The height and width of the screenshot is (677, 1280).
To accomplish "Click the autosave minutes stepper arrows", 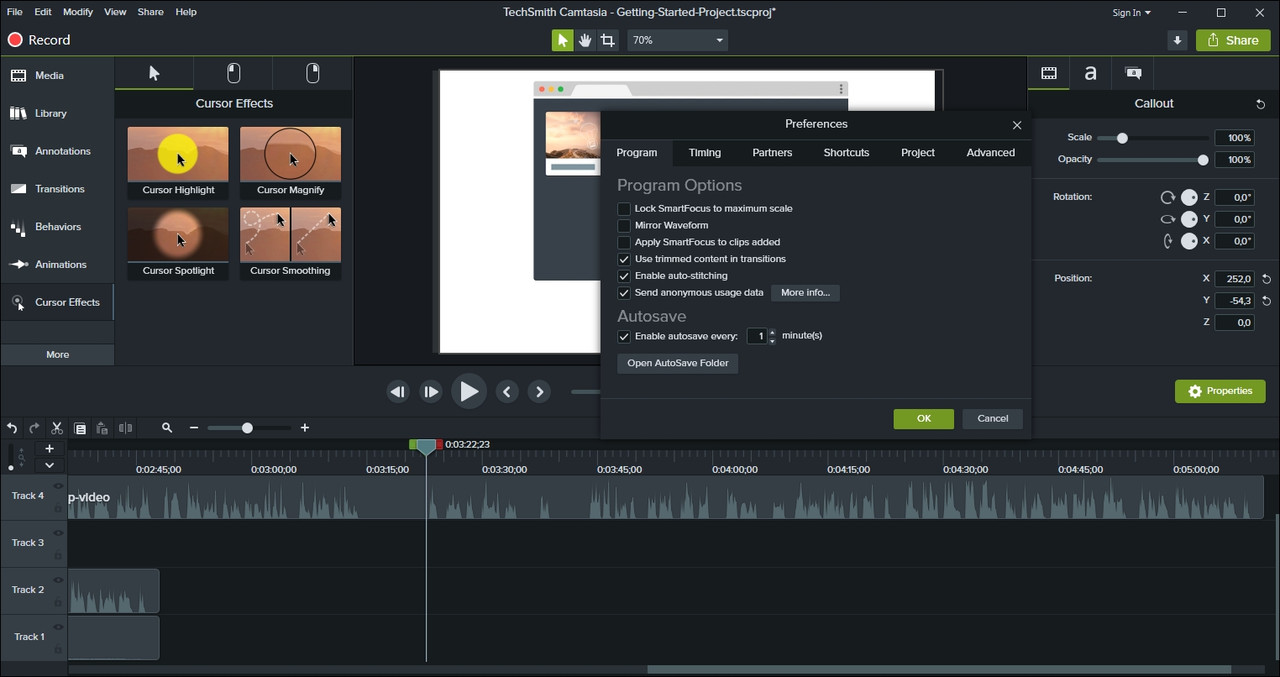I will pyautogui.click(x=771, y=336).
